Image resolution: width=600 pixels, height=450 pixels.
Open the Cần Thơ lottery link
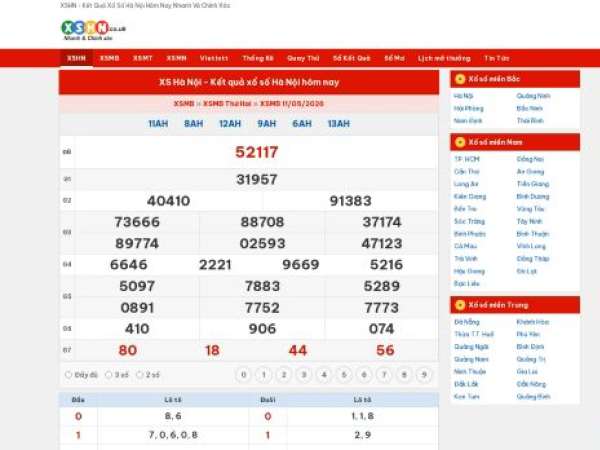click(467, 171)
